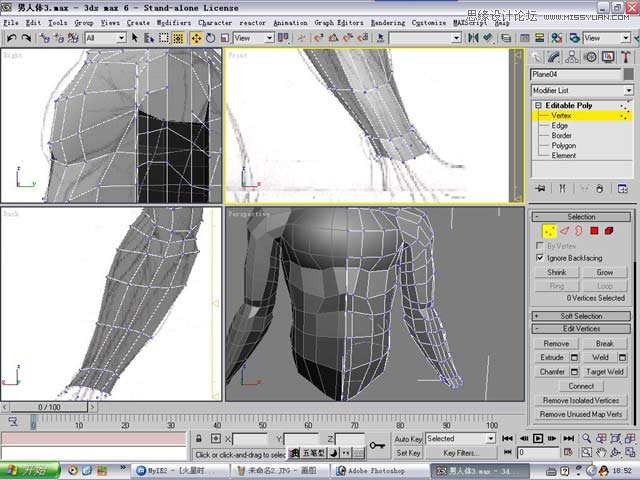Click the time slider 0/100 handle
This screenshot has width=640, height=480.
tap(49, 407)
